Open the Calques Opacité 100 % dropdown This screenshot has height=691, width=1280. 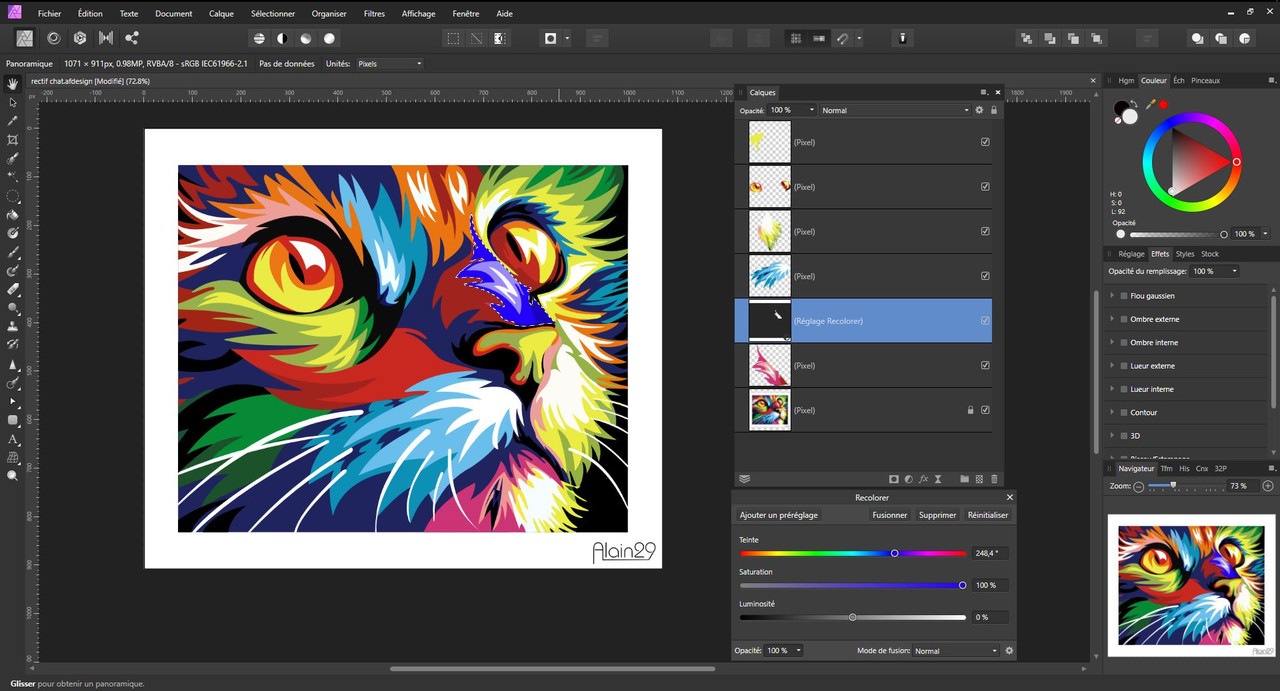click(792, 110)
